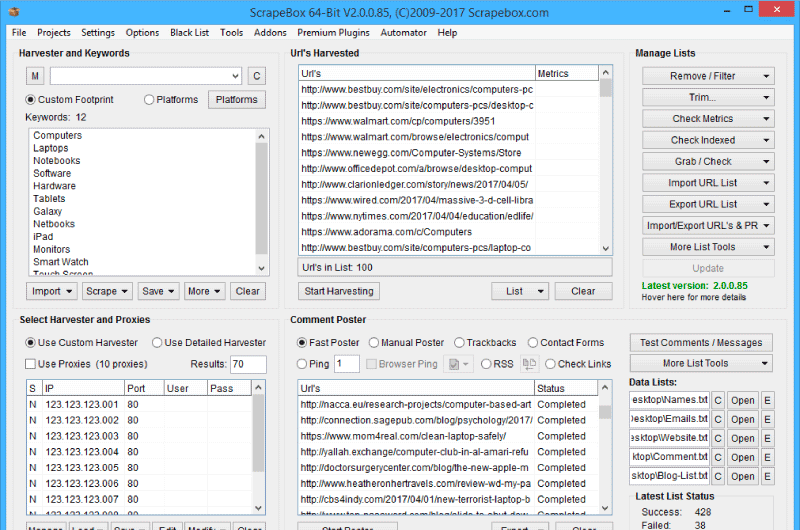Open the Export URL List dropdown
The width and height of the screenshot is (800, 530).
tap(708, 205)
